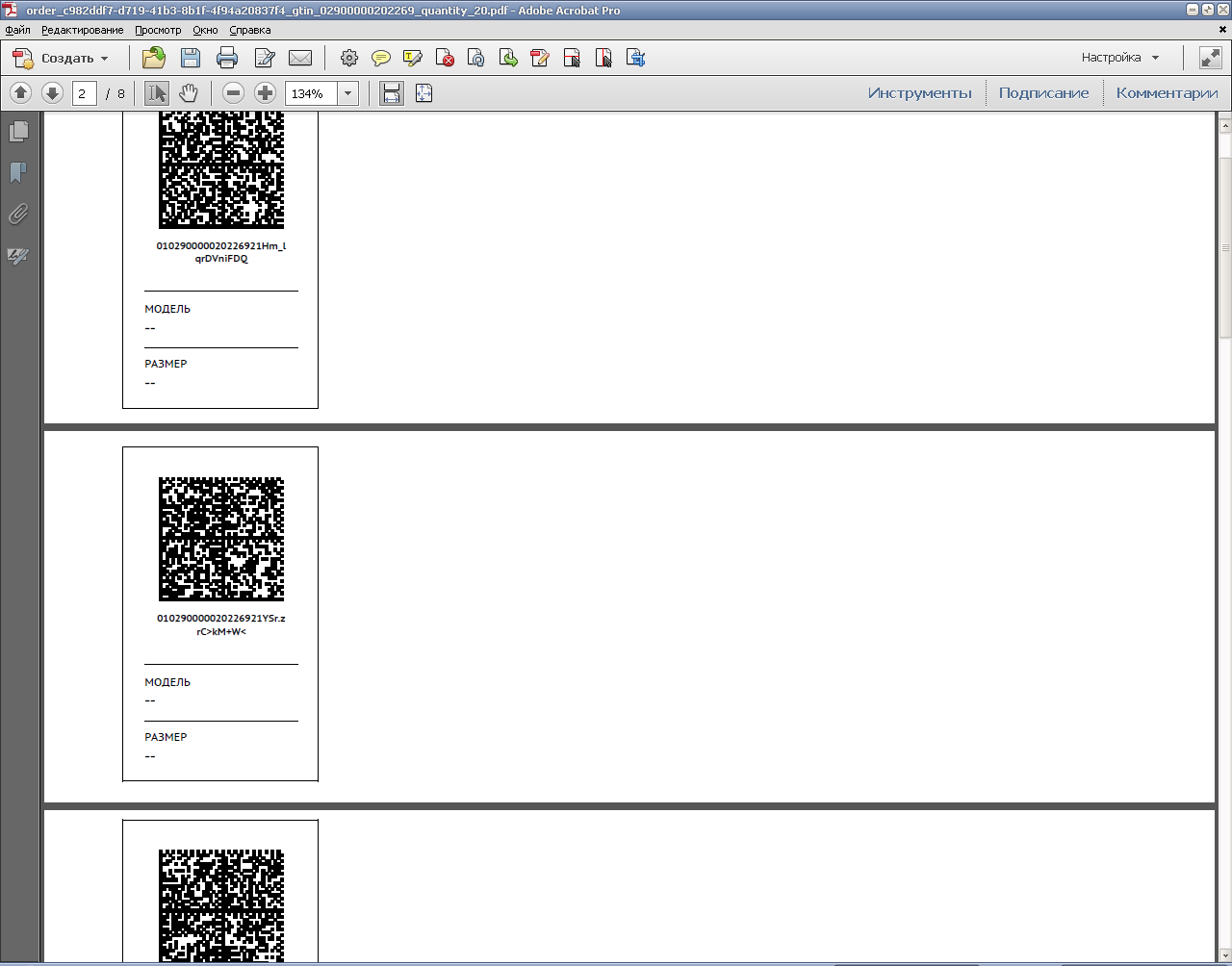Open the Комментарии pane
This screenshot has height=966, width=1232.
[x=1167, y=93]
